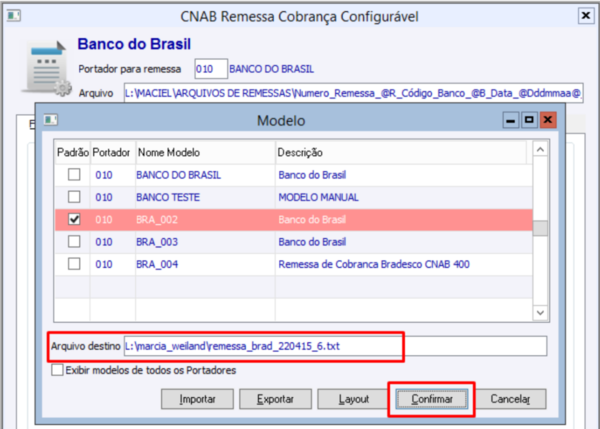The height and width of the screenshot is (429, 600).
Task: Click the Portador column header
Action: [x=112, y=152]
